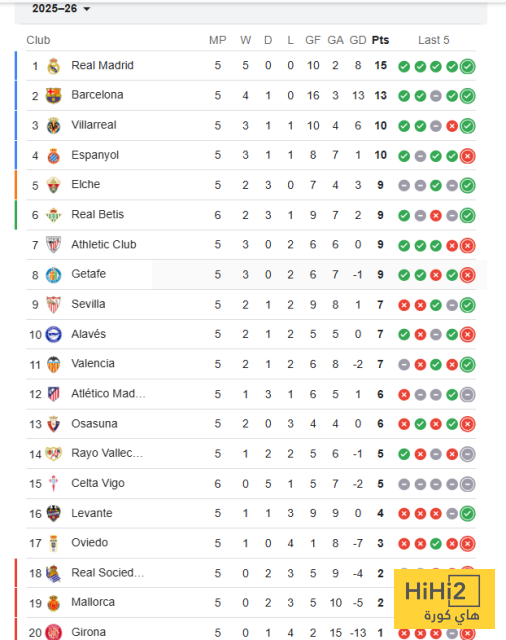This screenshot has height=640, width=506.
Task: Click the Villarreal club crest
Action: [x=53, y=126]
